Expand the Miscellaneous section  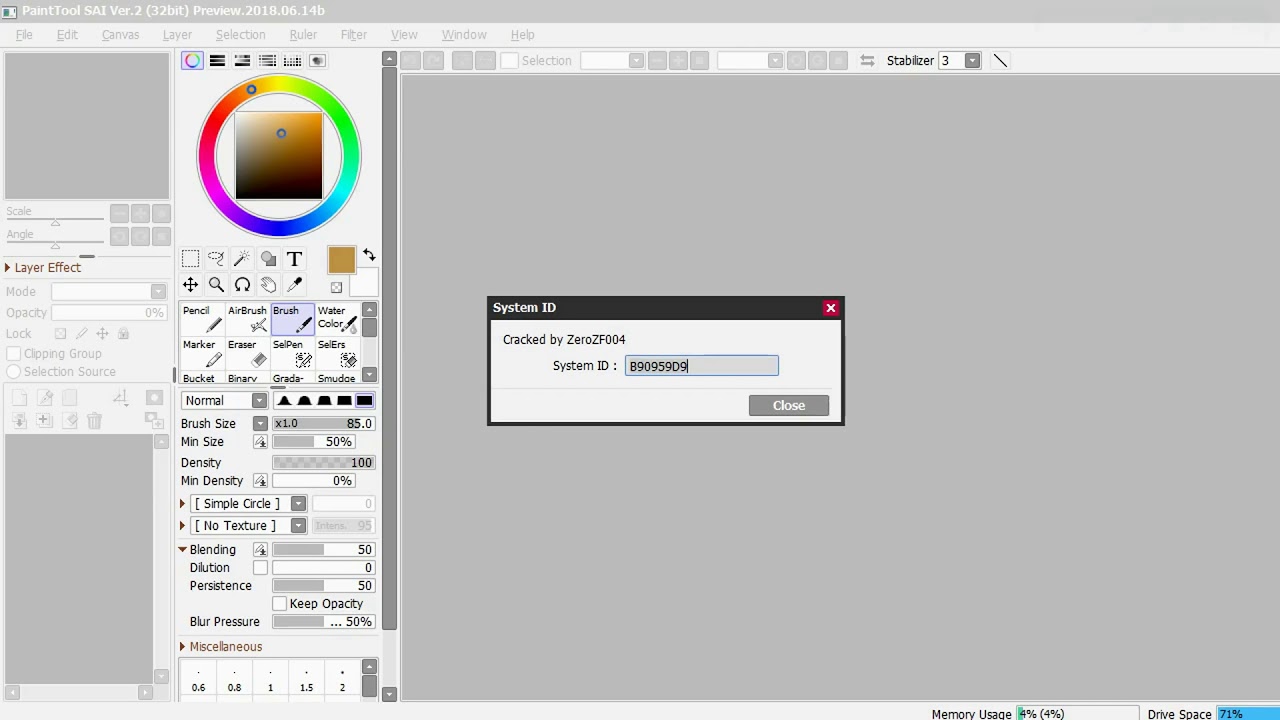click(x=183, y=647)
